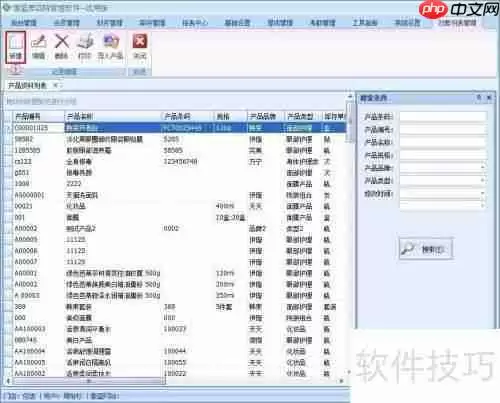Focus the first search panel input field
This screenshot has height=403, width=500.
443,116
